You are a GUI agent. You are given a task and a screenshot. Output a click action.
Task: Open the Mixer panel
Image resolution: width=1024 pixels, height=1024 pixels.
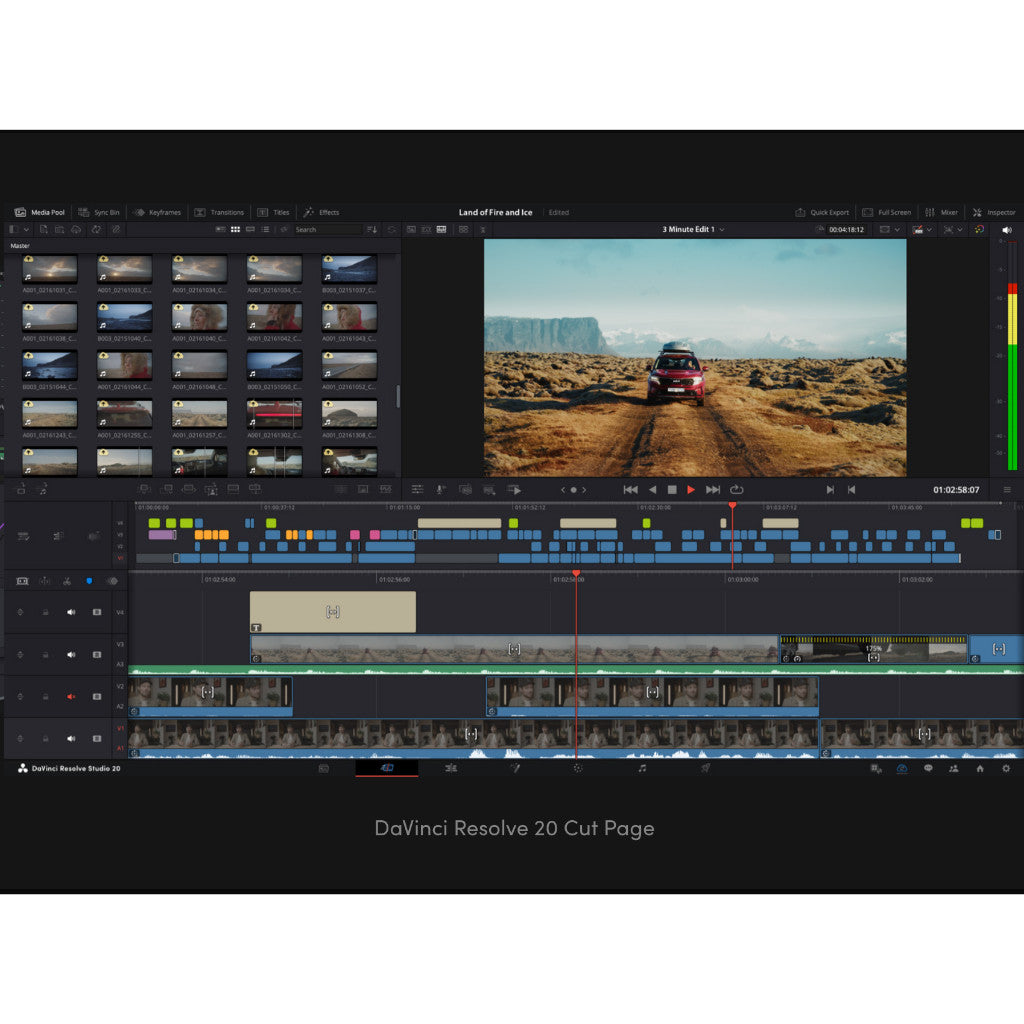pyautogui.click(x=941, y=212)
